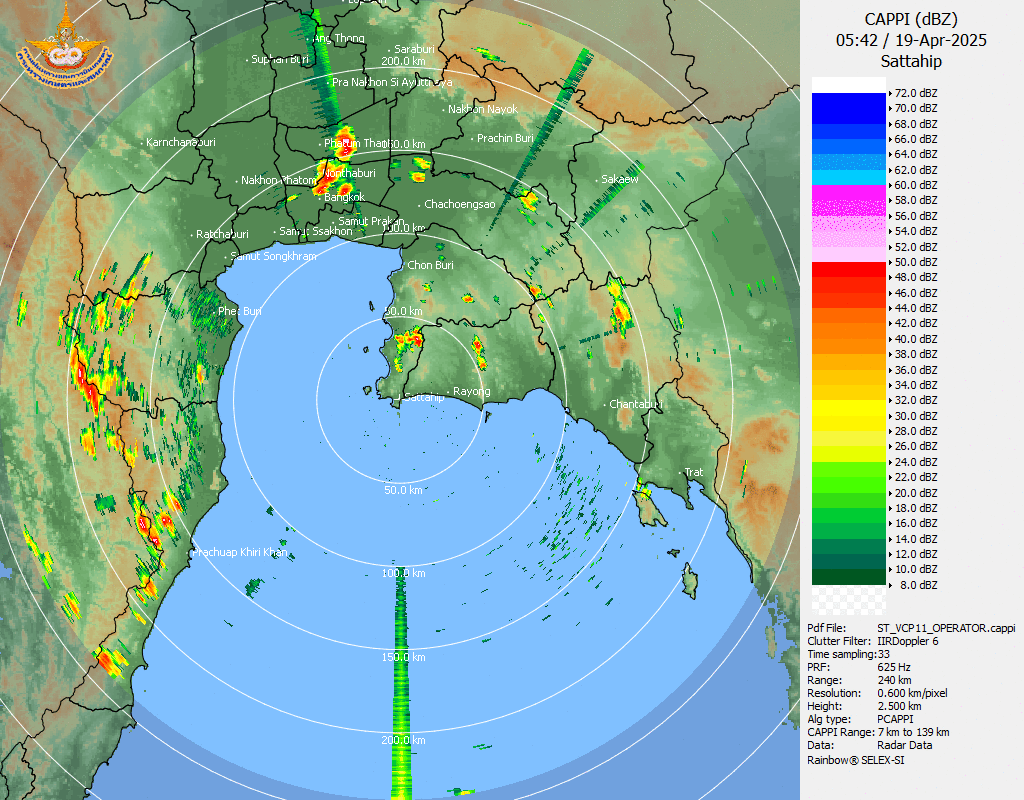
Task: Click the Sattahip radar site label
Action: click(x=423, y=397)
